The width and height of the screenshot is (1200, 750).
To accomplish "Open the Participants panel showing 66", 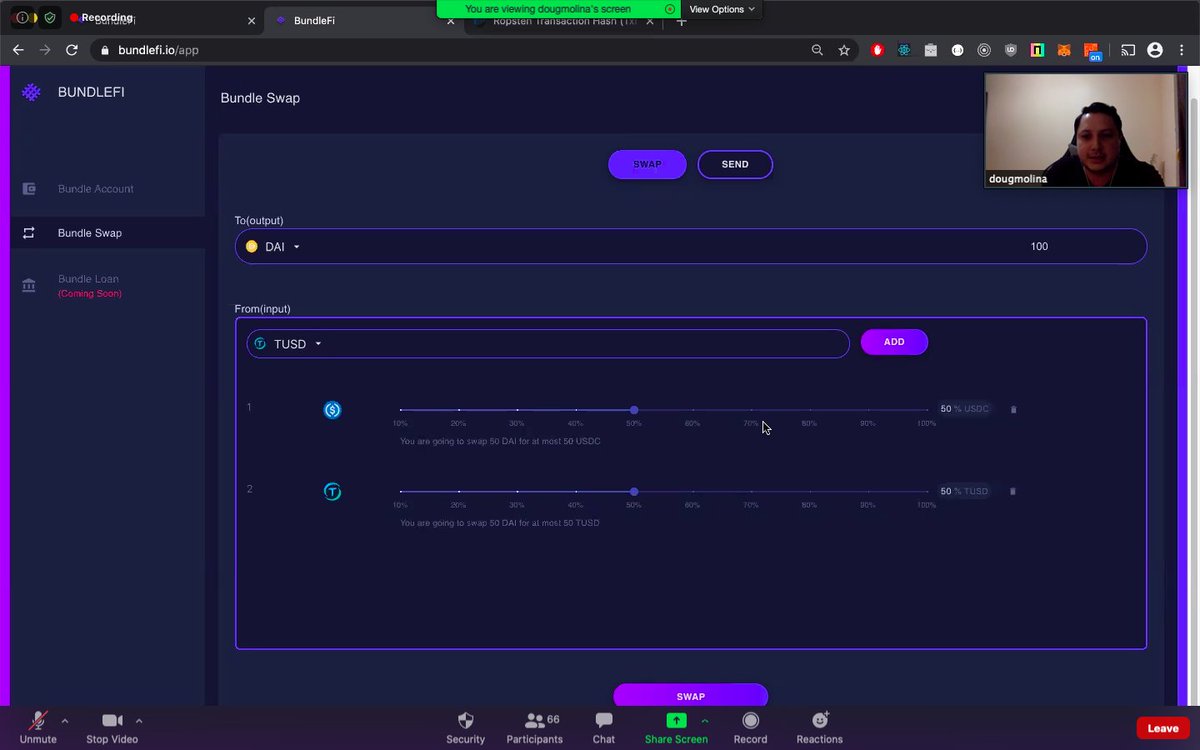I will pyautogui.click(x=534, y=727).
